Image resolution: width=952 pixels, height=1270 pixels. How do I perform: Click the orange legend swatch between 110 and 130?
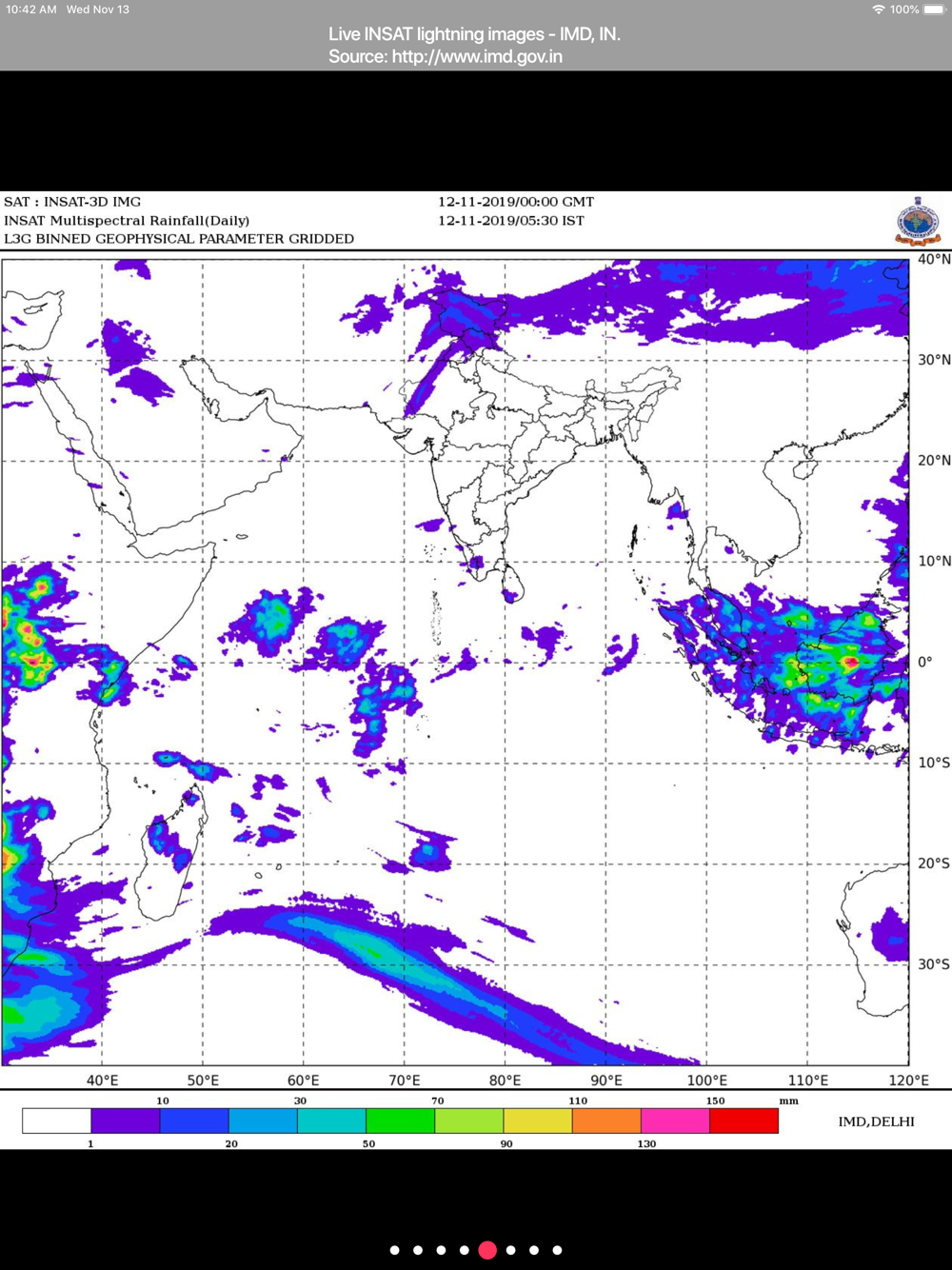click(606, 1121)
